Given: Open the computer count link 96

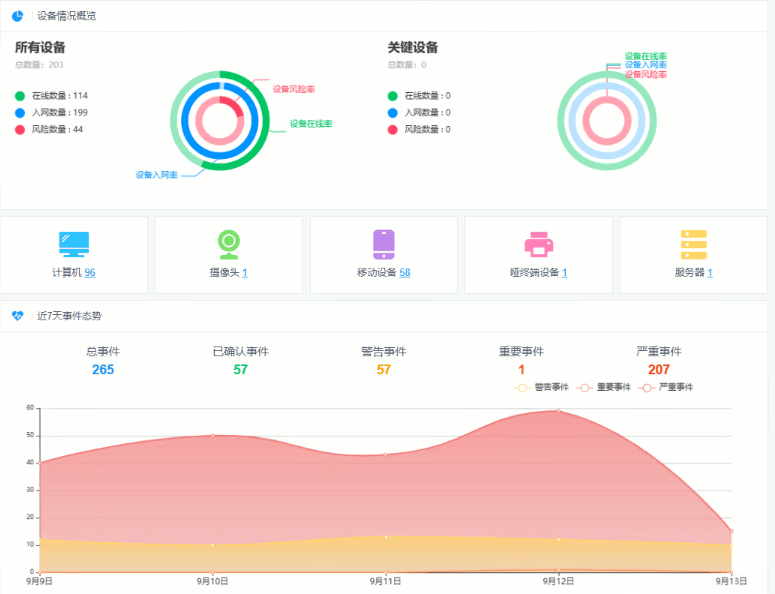Looking at the screenshot, I should (x=90, y=272).
